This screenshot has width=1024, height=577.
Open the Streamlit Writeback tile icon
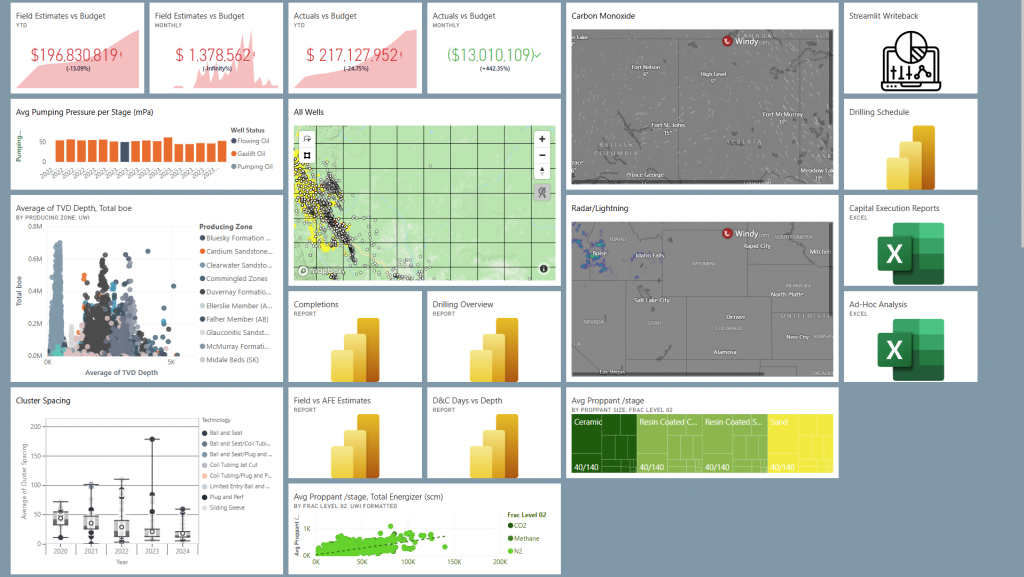coord(909,59)
